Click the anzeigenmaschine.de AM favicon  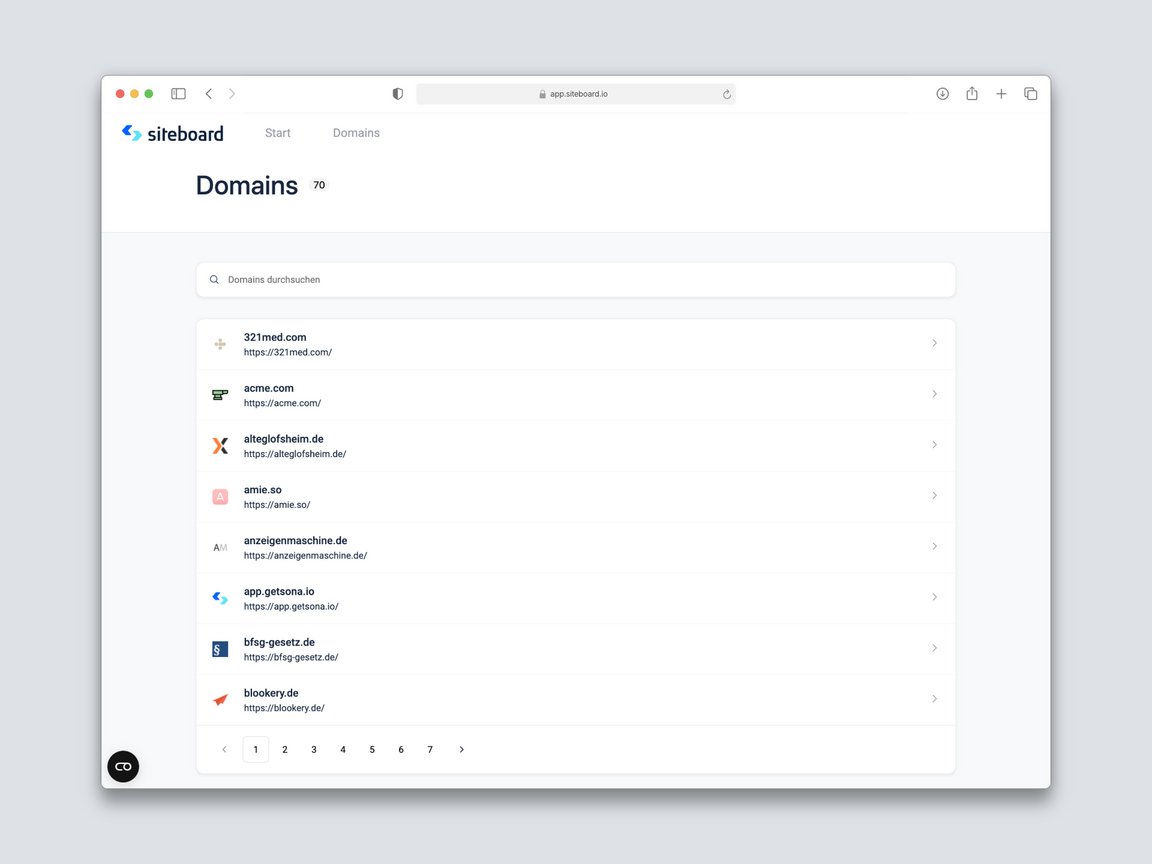tap(220, 547)
